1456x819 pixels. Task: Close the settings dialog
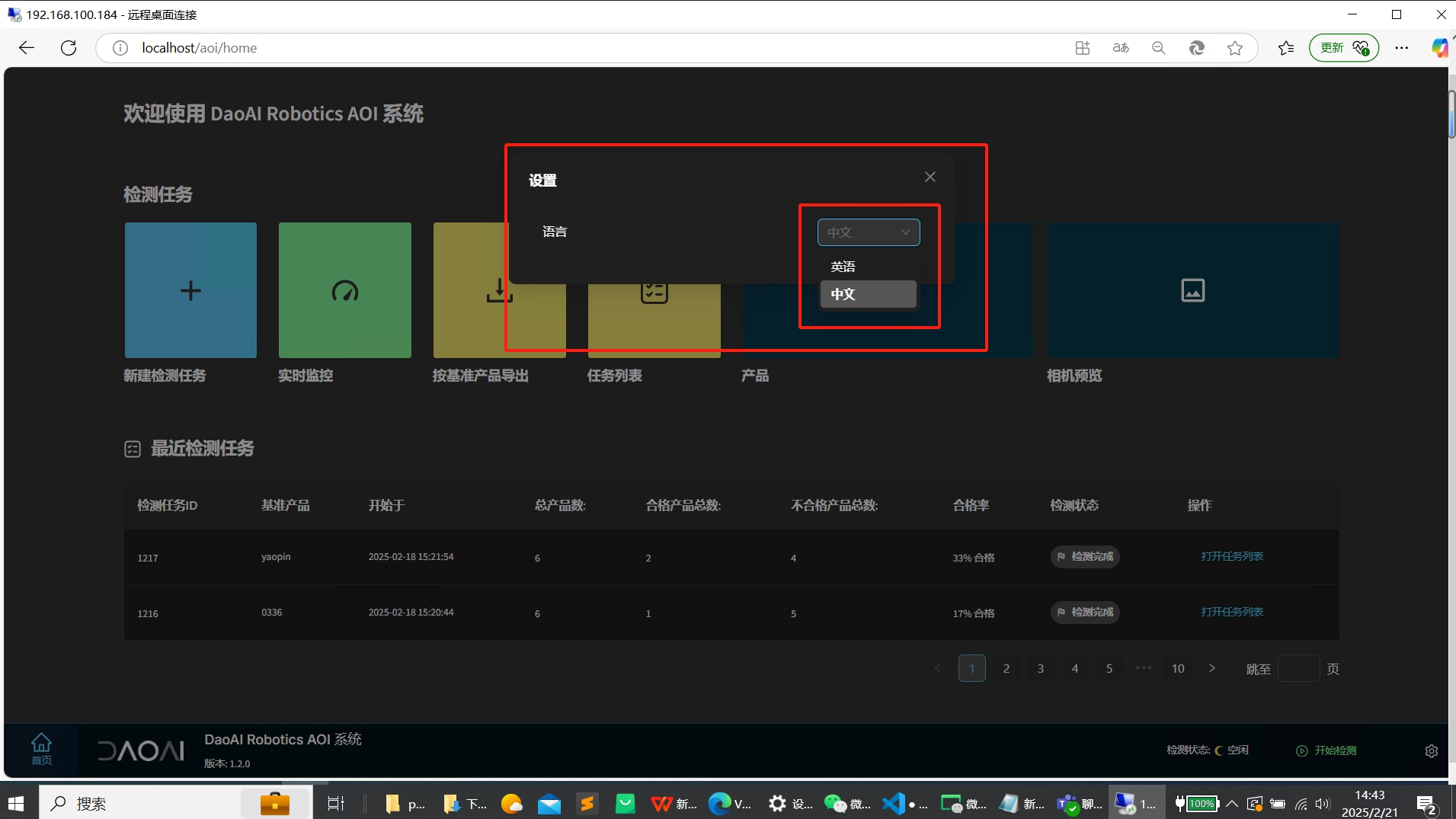[x=930, y=177]
